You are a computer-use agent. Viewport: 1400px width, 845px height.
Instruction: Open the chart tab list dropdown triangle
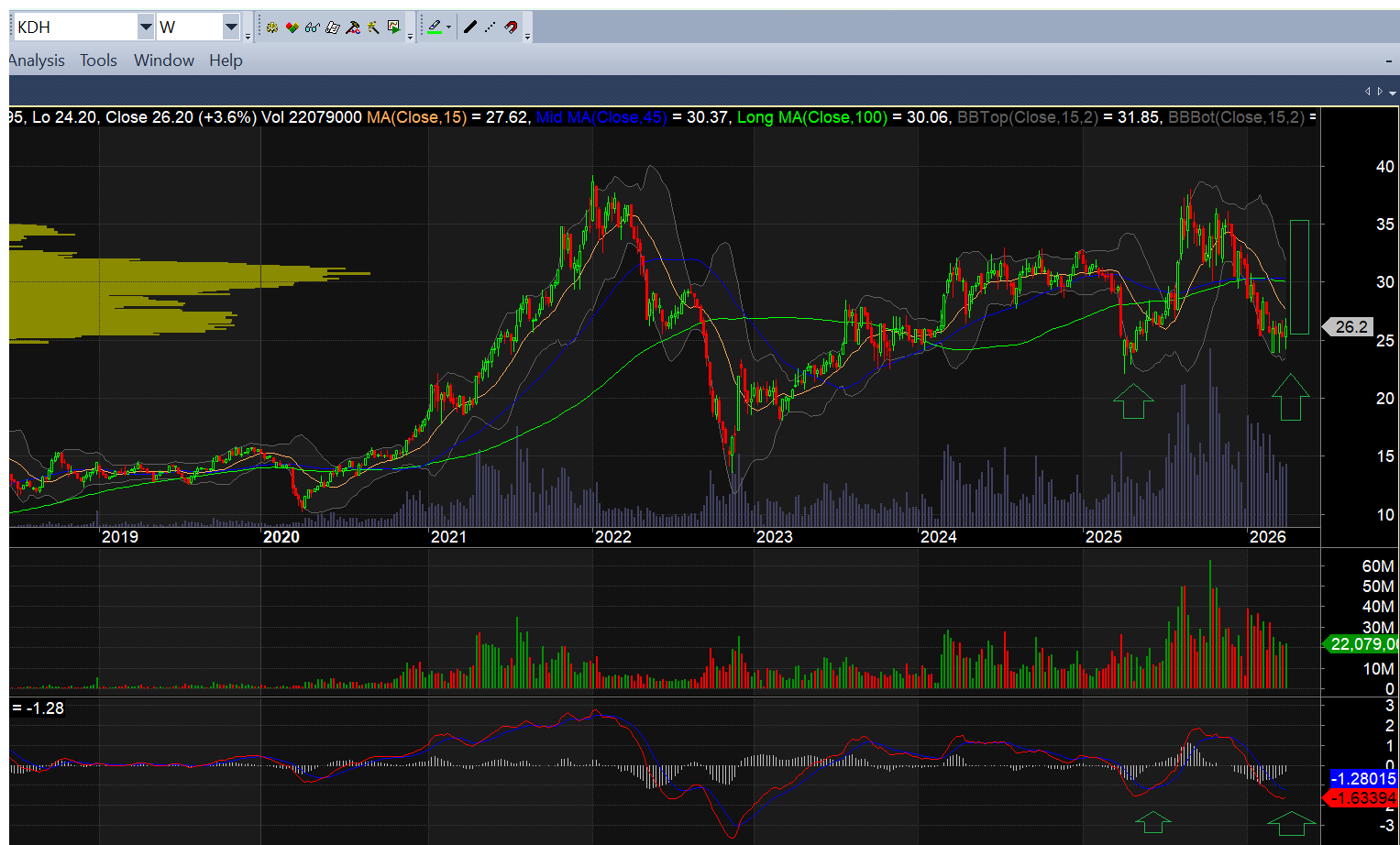(x=1393, y=93)
